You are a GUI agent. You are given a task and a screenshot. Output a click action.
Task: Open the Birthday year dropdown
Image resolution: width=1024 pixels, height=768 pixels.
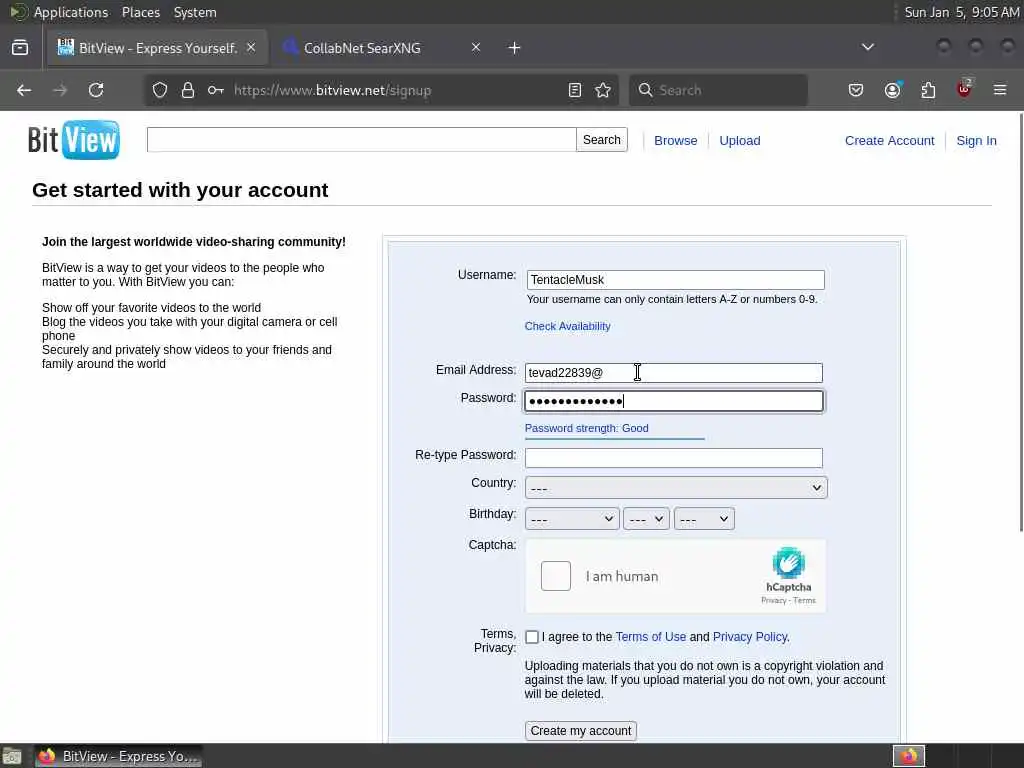pyautogui.click(x=704, y=519)
